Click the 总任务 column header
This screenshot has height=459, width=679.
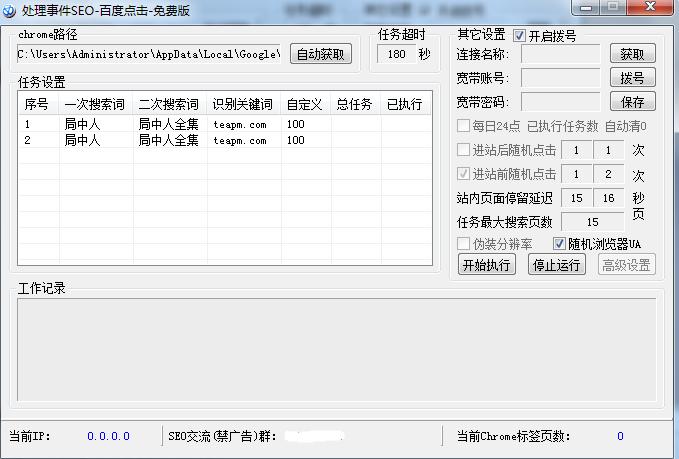tap(356, 104)
